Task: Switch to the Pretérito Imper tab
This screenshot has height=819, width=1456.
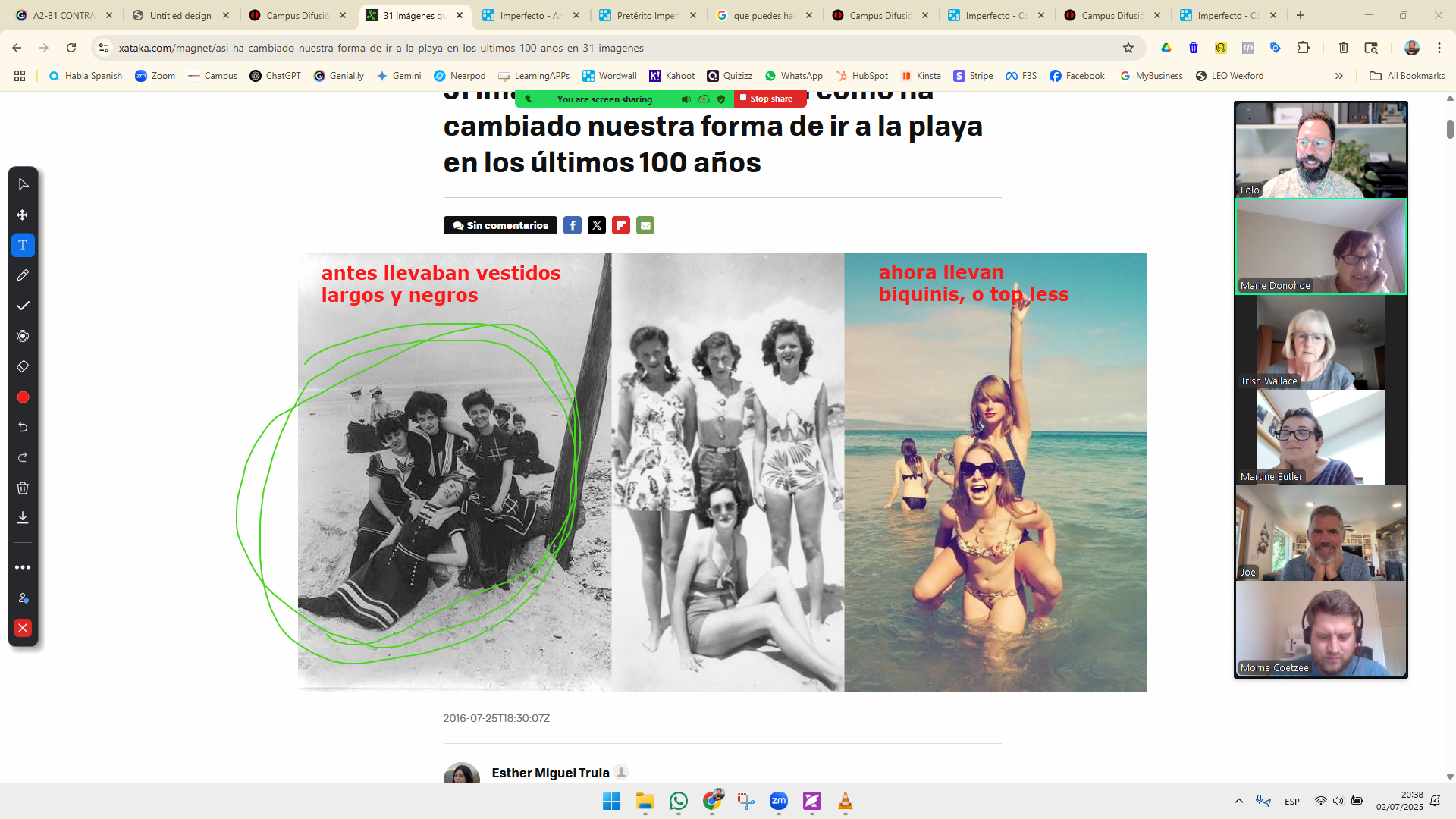Action: tap(648, 15)
